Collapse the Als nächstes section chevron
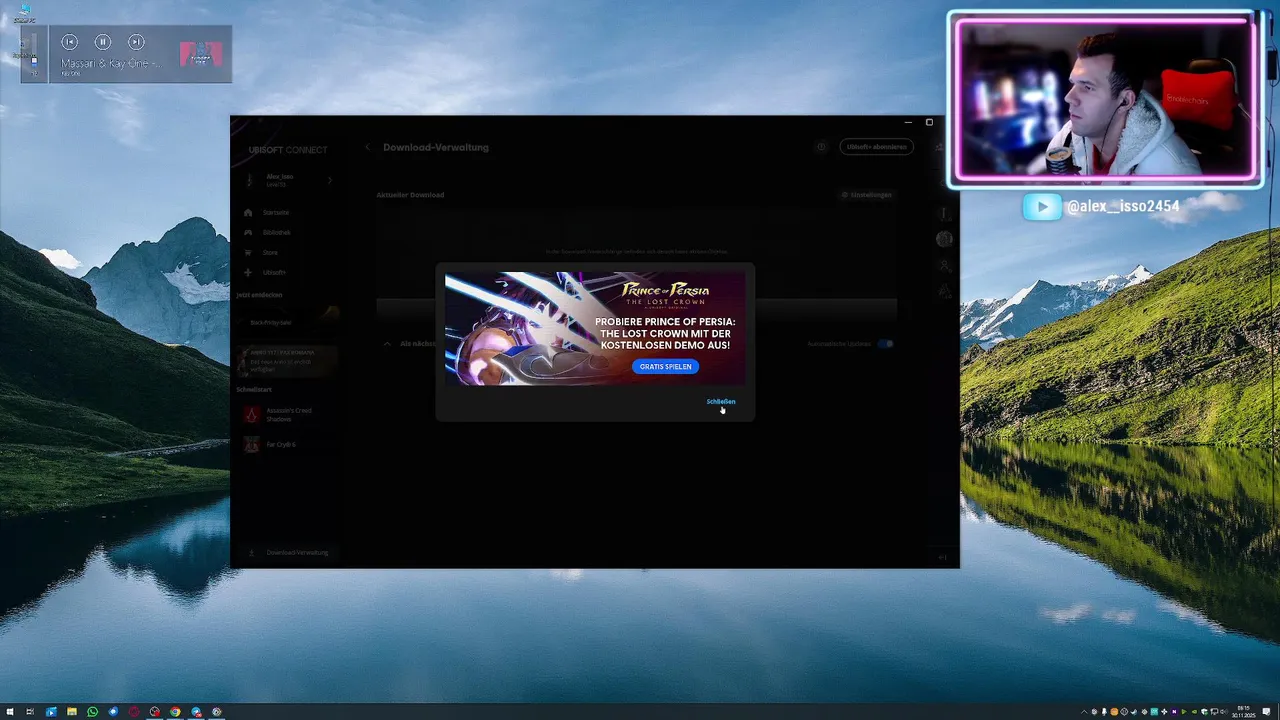1280x720 pixels. (387, 343)
